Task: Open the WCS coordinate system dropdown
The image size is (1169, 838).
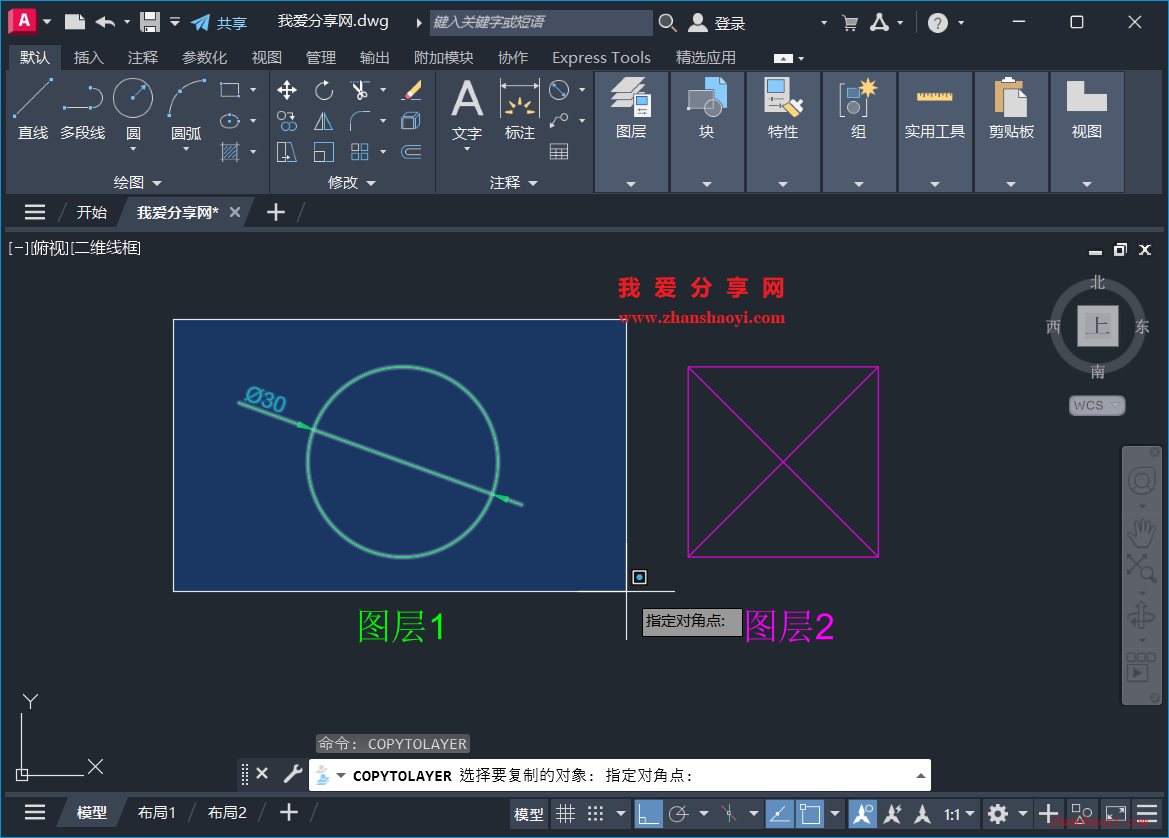Action: tap(1097, 406)
